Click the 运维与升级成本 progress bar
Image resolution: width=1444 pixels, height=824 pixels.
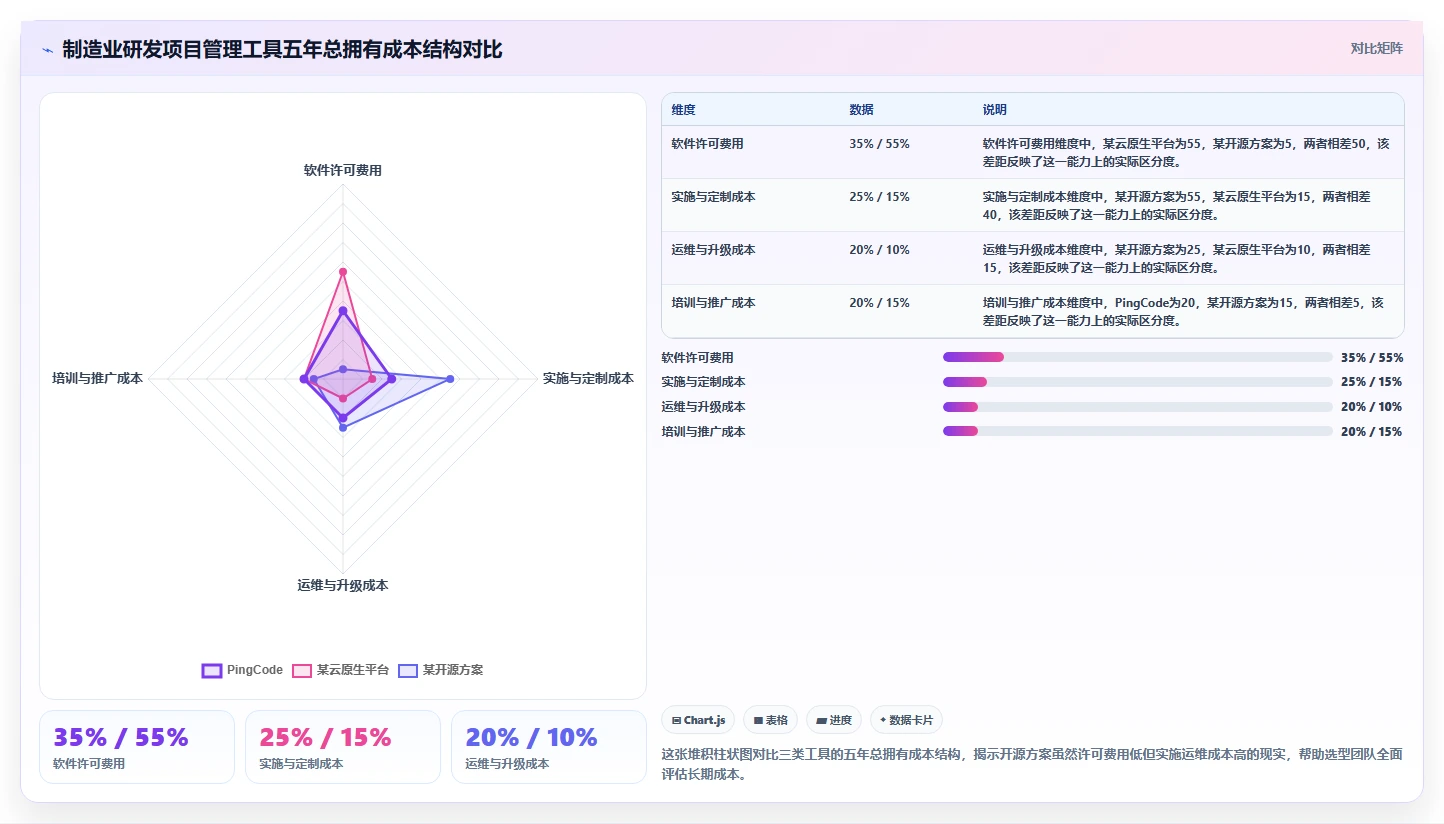point(1138,407)
